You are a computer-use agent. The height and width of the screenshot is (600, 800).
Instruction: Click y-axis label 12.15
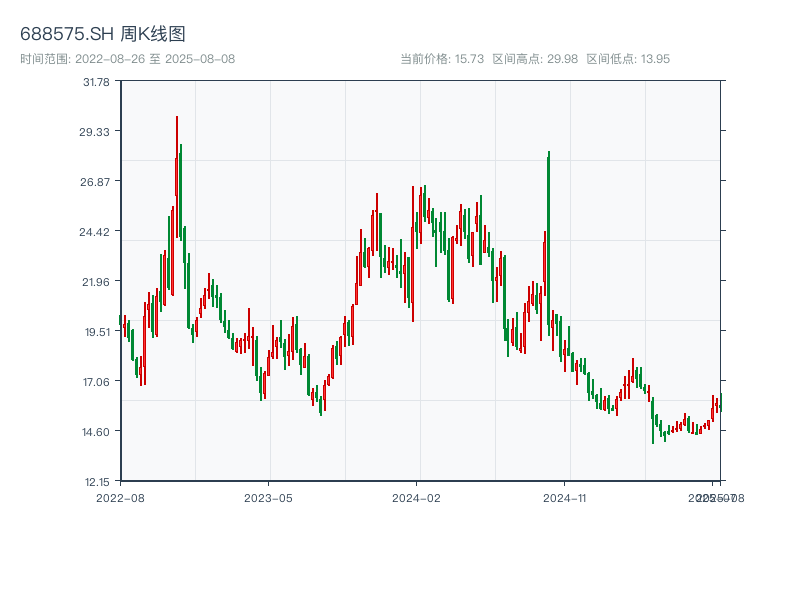[x=97, y=482]
